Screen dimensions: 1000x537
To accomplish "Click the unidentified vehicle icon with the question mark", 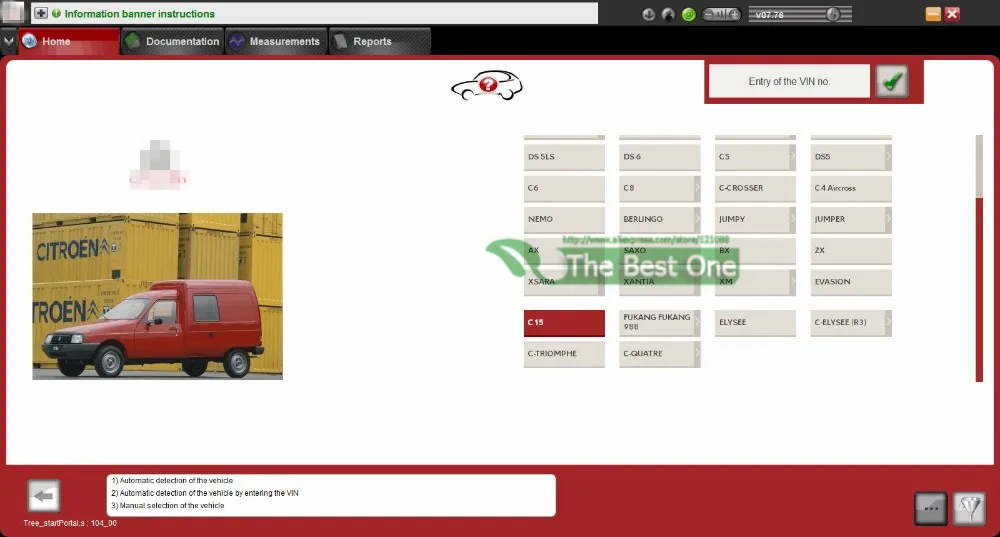I will (487, 85).
